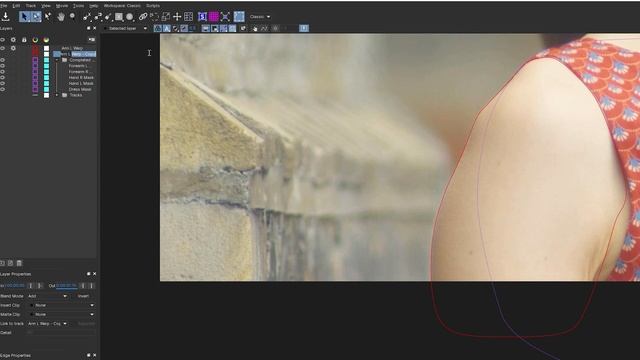Hide the Arm L Warp layer
The width and height of the screenshot is (640, 360).
tap(2, 48)
